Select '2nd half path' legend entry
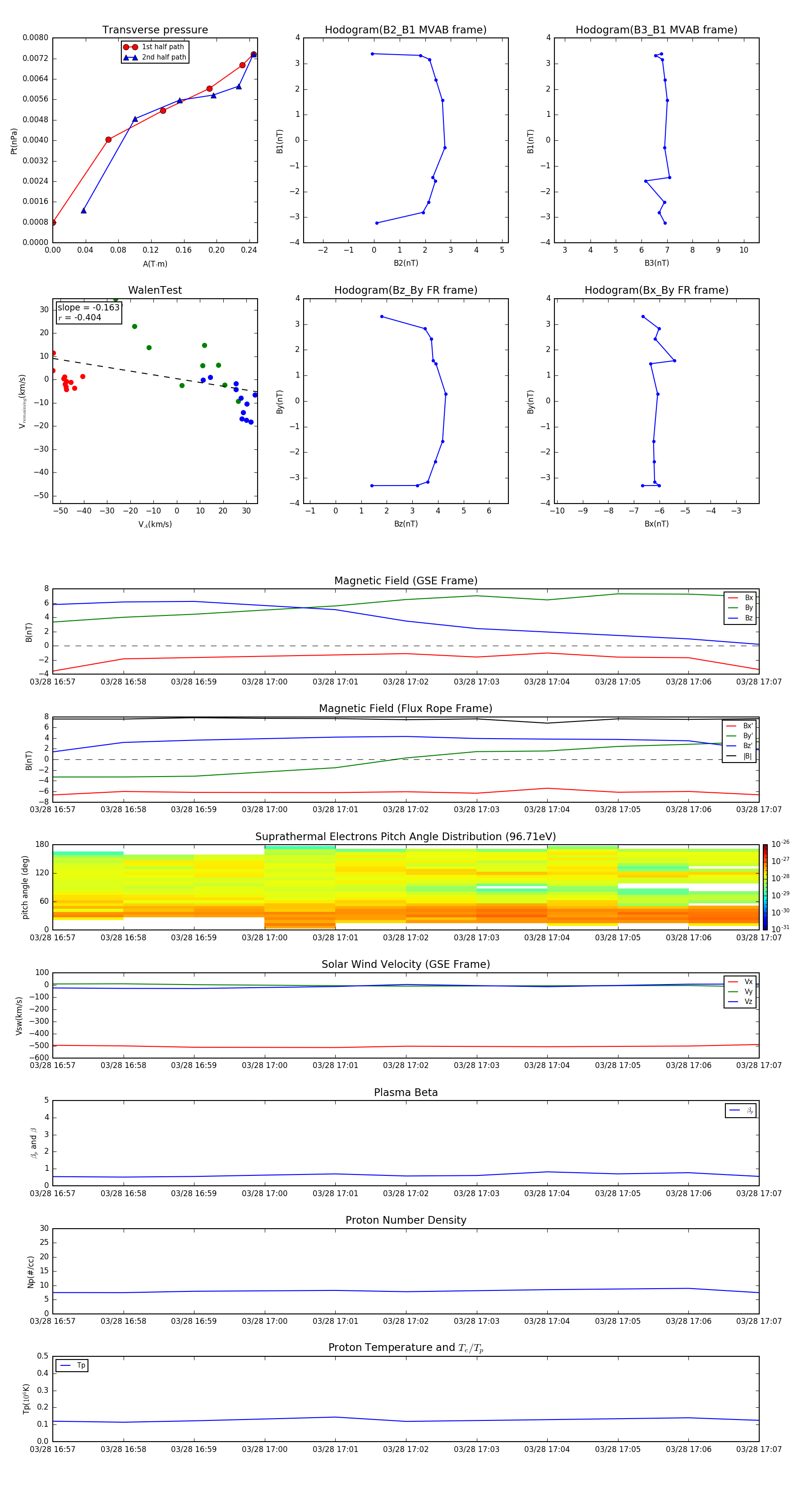 (154, 57)
